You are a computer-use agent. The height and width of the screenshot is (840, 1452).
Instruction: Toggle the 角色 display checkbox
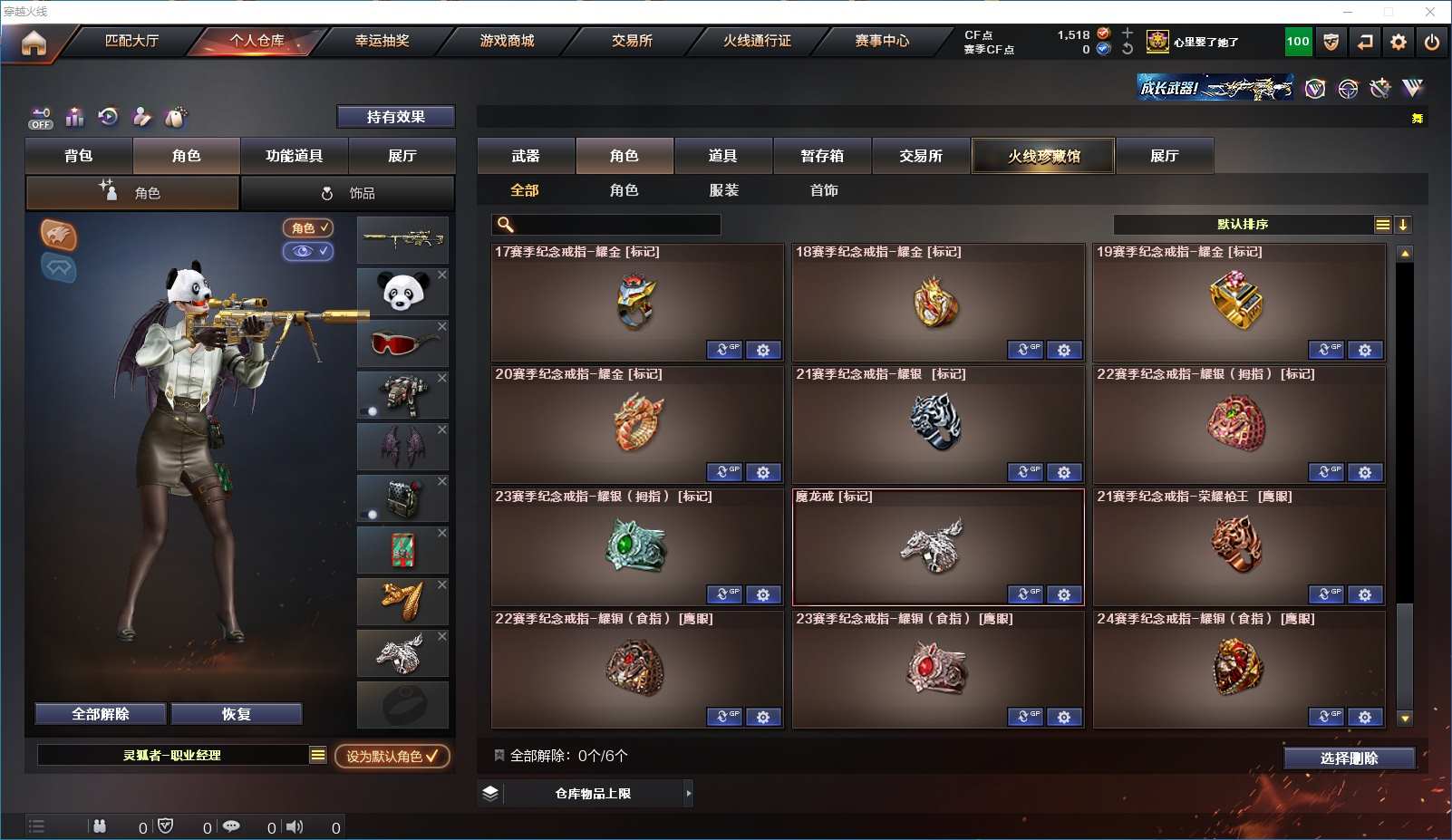coord(308,228)
